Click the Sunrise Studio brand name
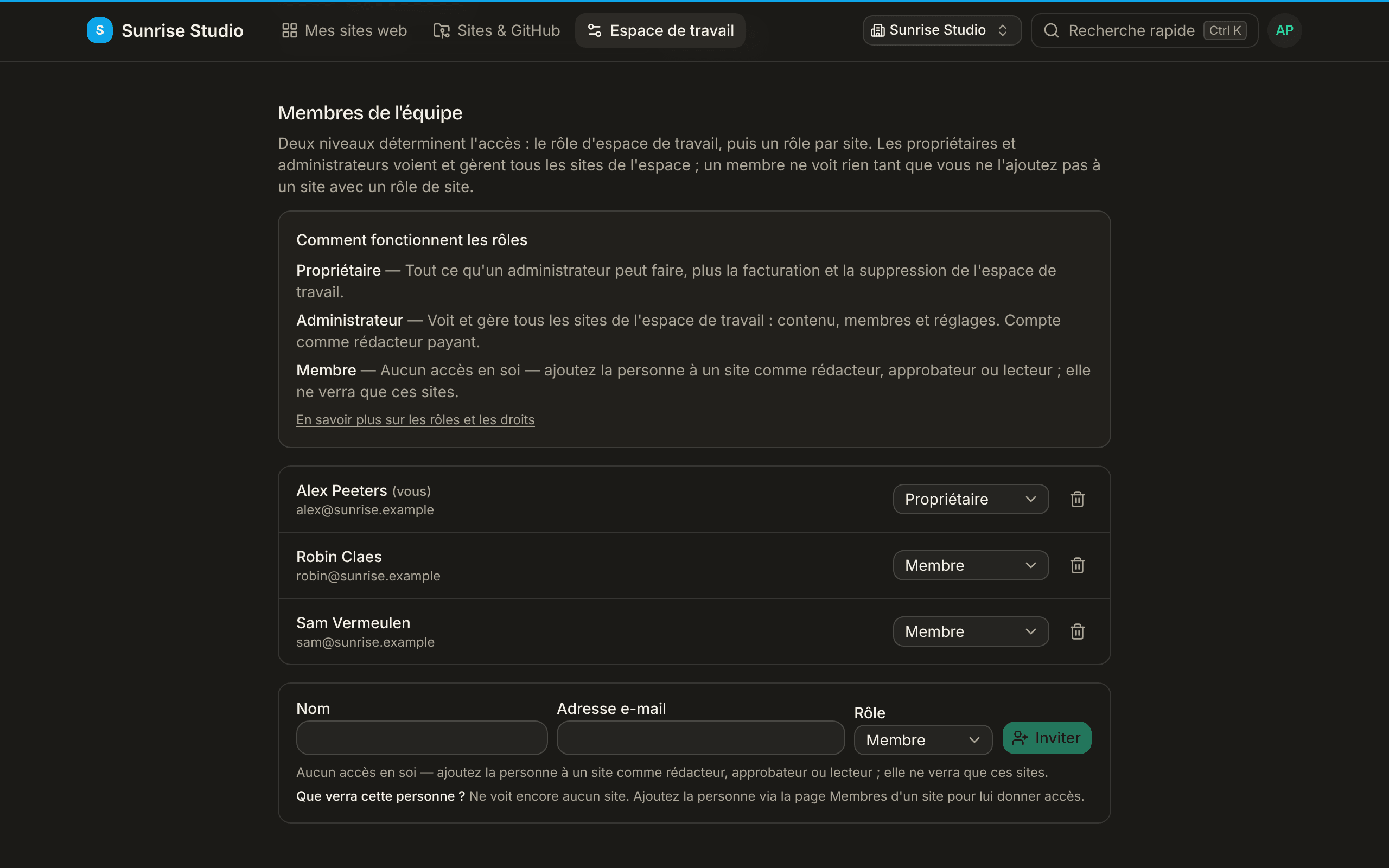 click(x=182, y=30)
